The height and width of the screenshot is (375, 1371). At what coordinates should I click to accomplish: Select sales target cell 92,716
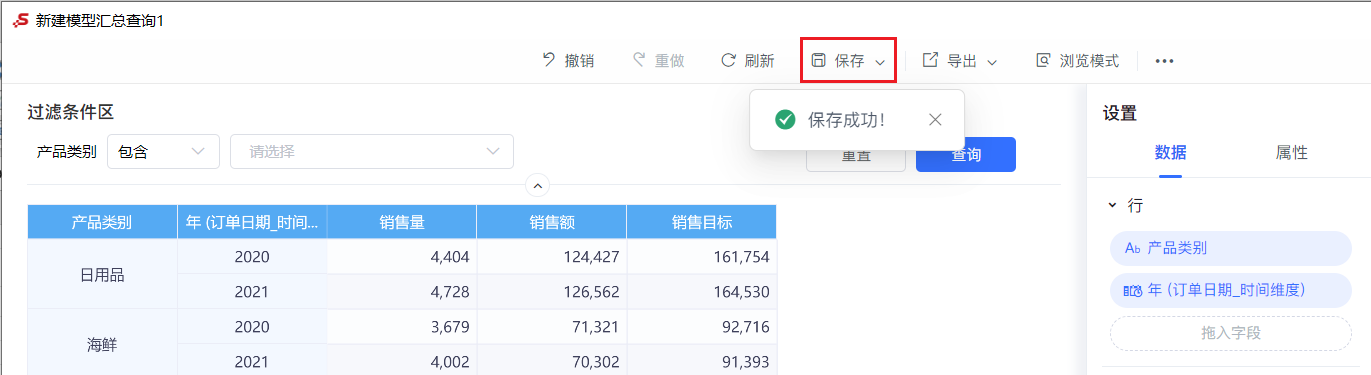pos(701,327)
